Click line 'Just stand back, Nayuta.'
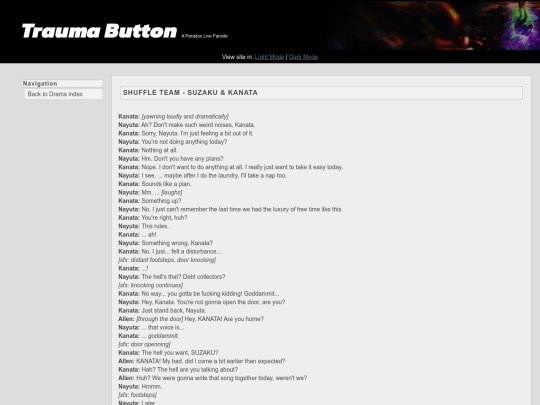This screenshot has width=540, height=405. (174, 310)
